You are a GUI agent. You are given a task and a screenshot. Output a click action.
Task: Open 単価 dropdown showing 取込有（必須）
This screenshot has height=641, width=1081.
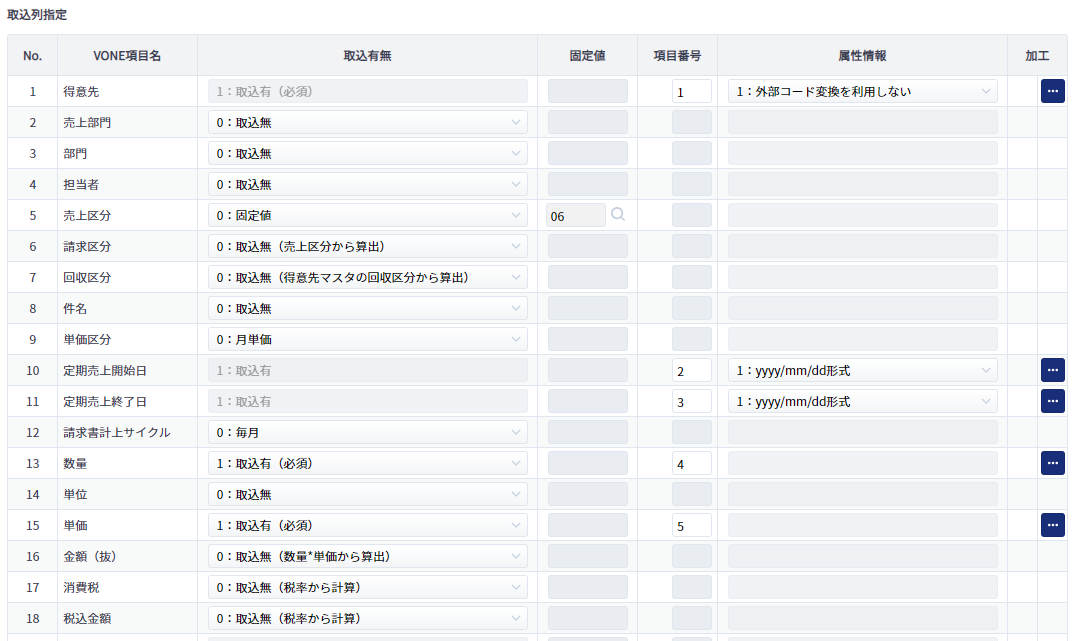click(367, 525)
